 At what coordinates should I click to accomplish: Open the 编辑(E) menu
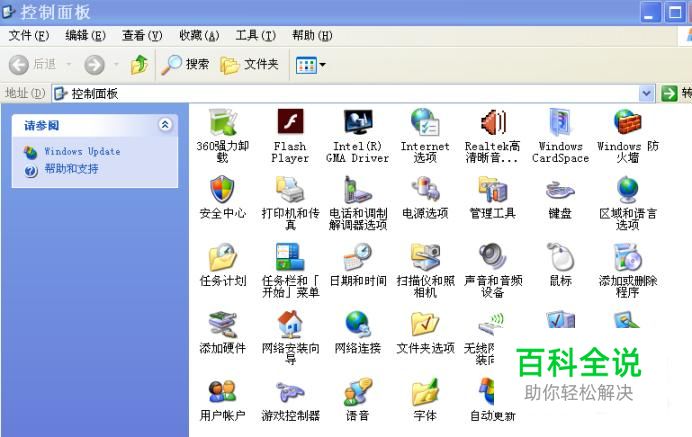tap(85, 35)
